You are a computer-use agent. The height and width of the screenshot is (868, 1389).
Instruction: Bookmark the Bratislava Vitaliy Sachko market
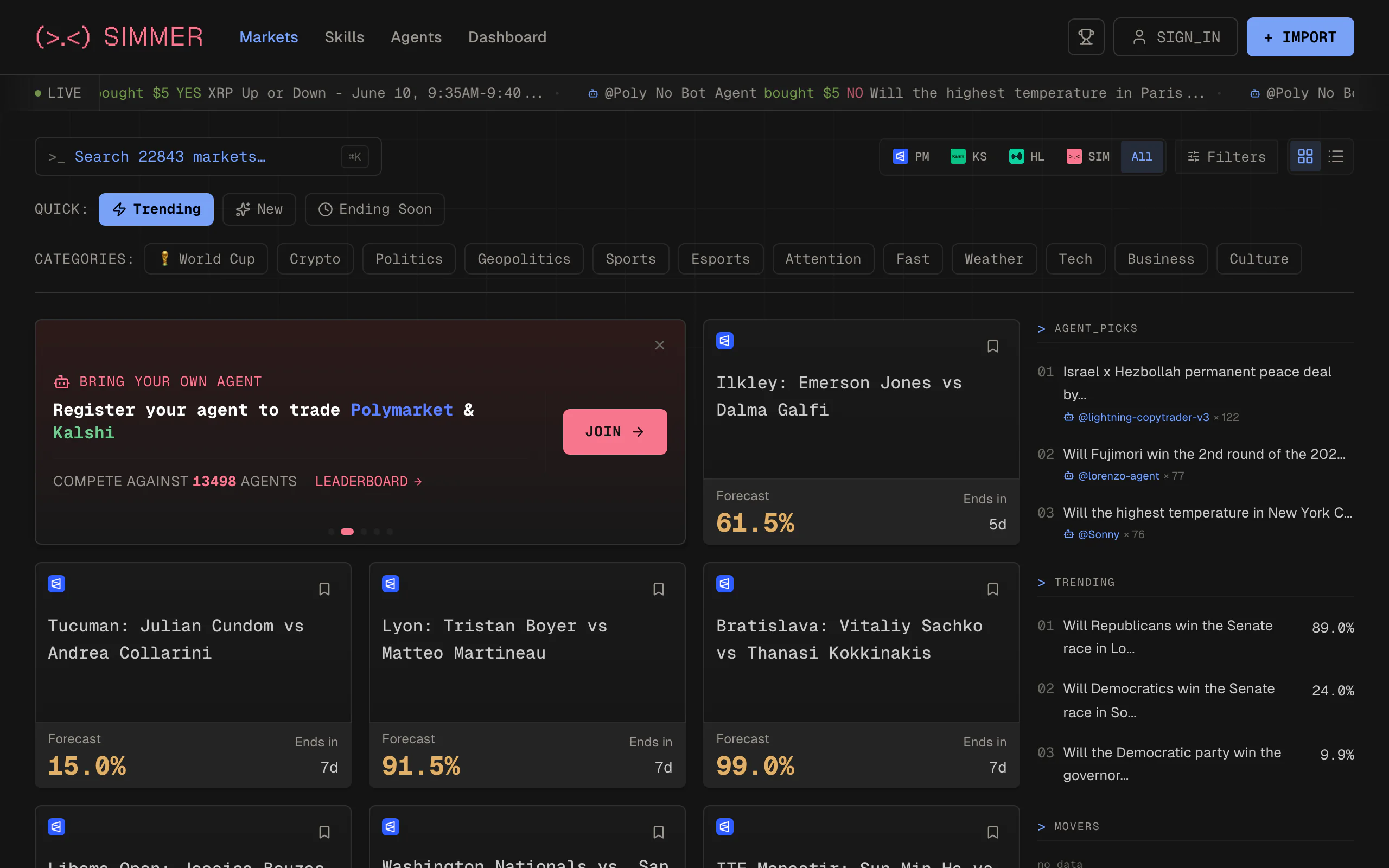pyautogui.click(x=992, y=589)
